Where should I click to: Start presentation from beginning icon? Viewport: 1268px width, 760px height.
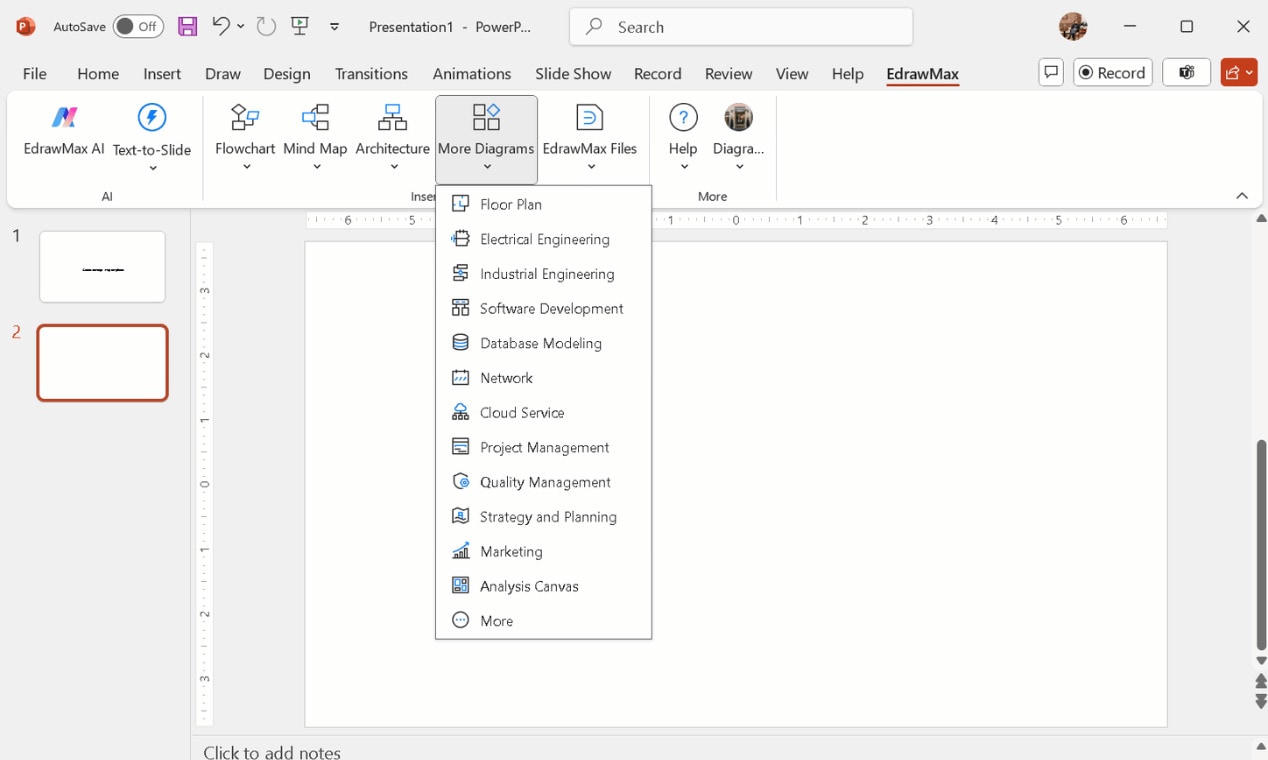pos(300,27)
